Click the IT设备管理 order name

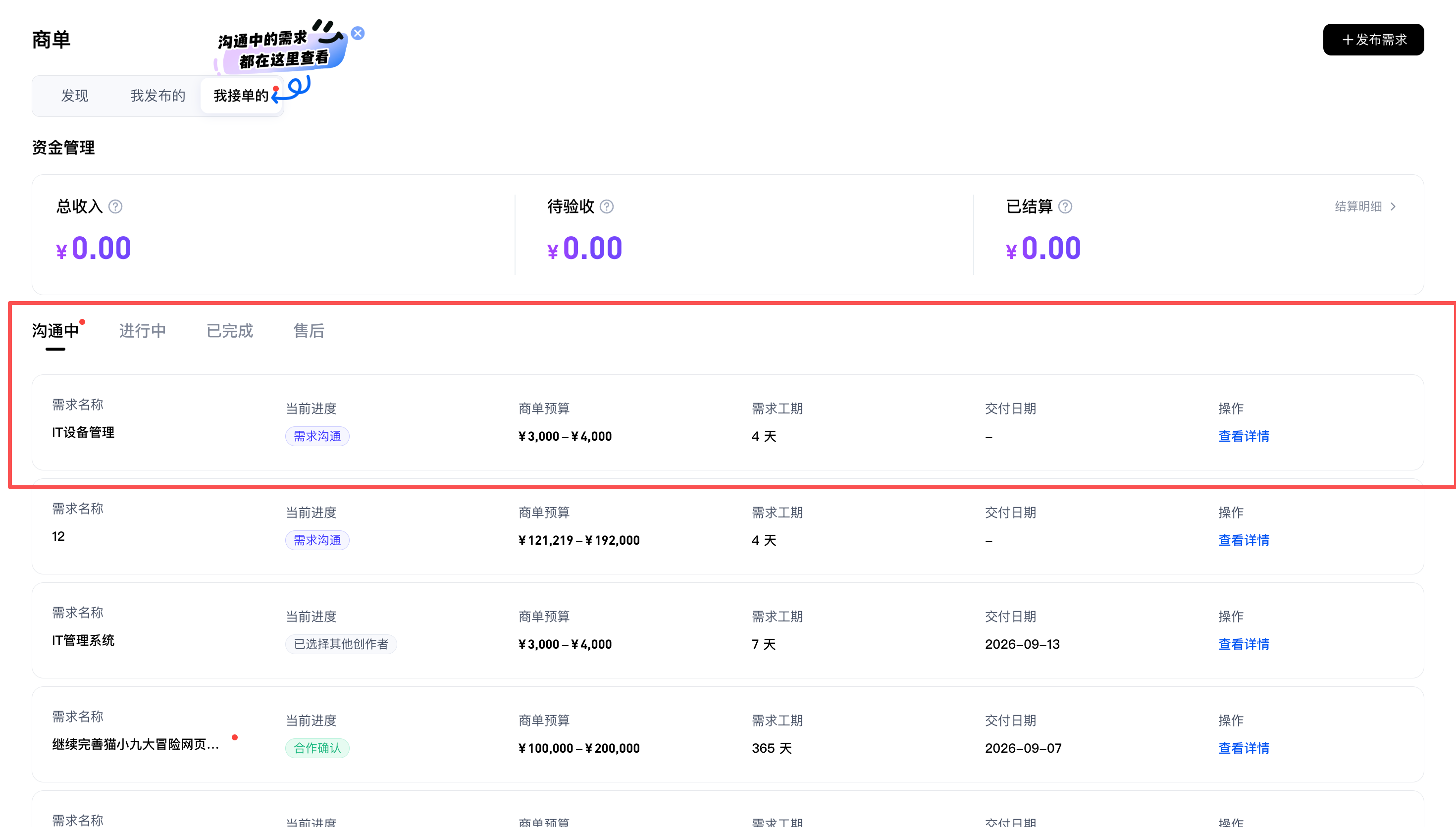point(84,433)
